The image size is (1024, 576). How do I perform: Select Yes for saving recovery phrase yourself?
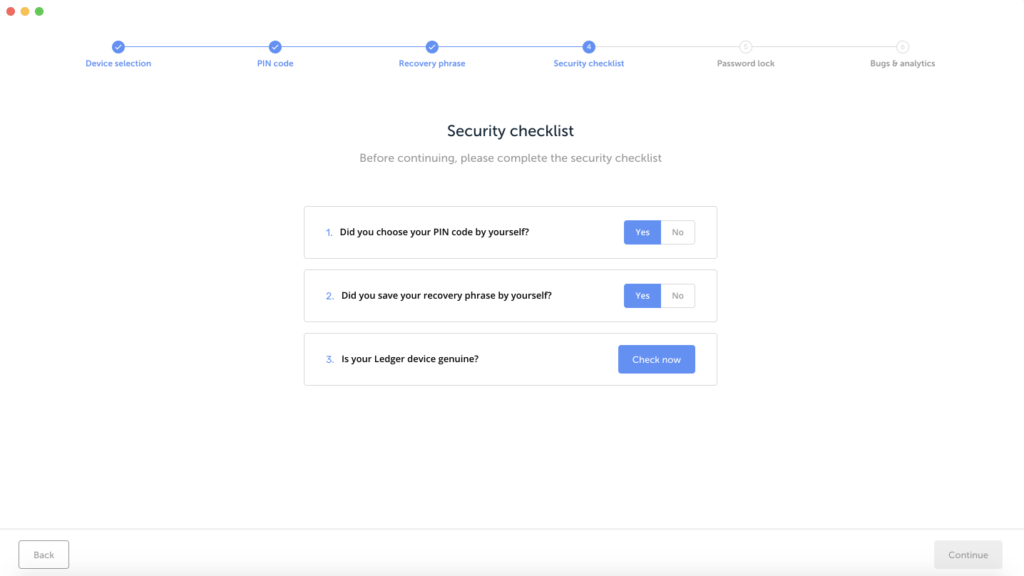[x=642, y=296]
